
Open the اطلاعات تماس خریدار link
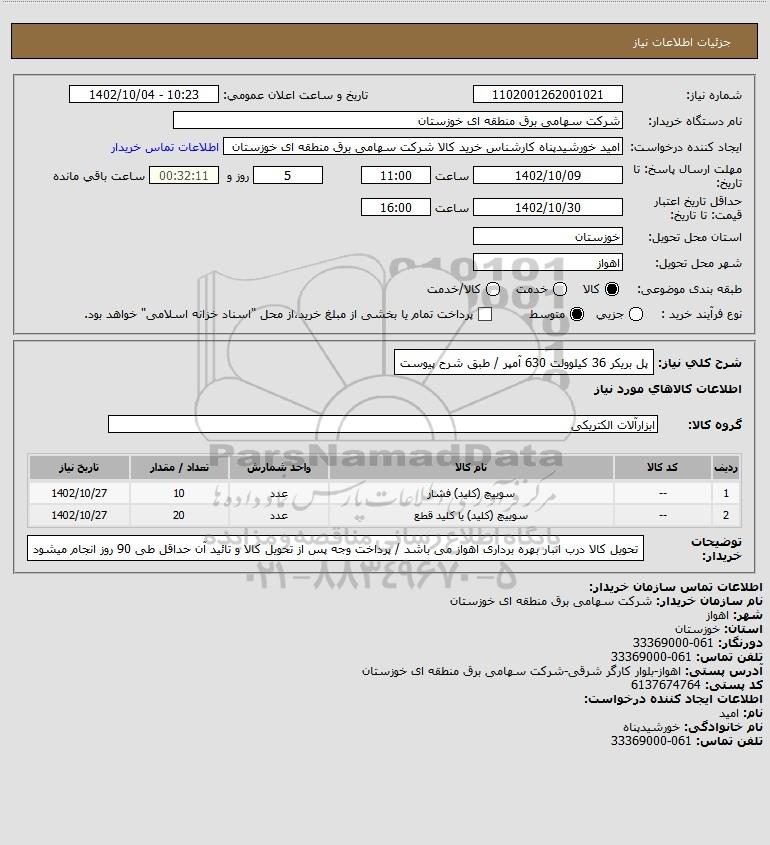coord(165,147)
